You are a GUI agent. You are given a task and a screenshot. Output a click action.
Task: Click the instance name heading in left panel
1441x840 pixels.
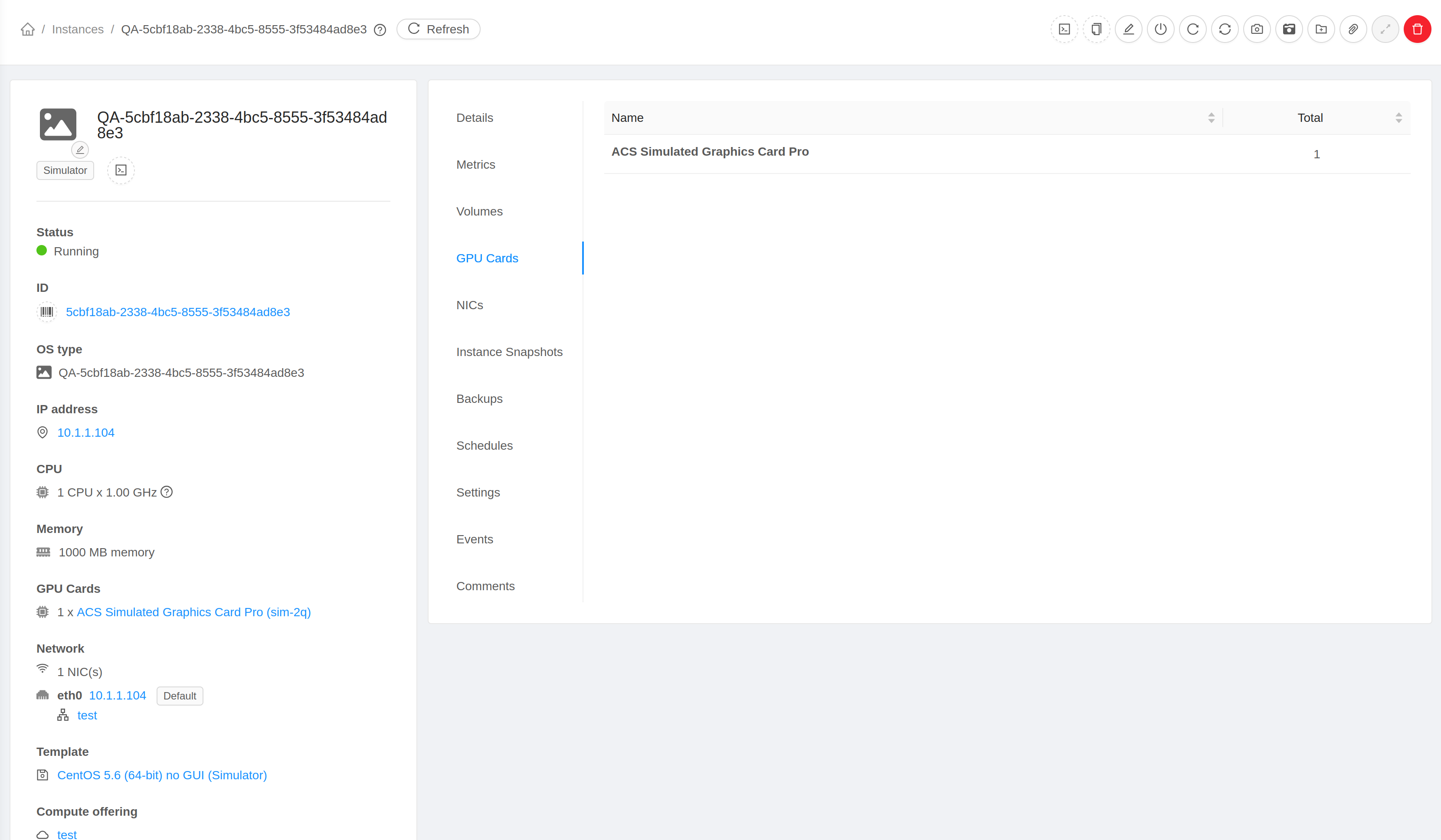[242, 125]
